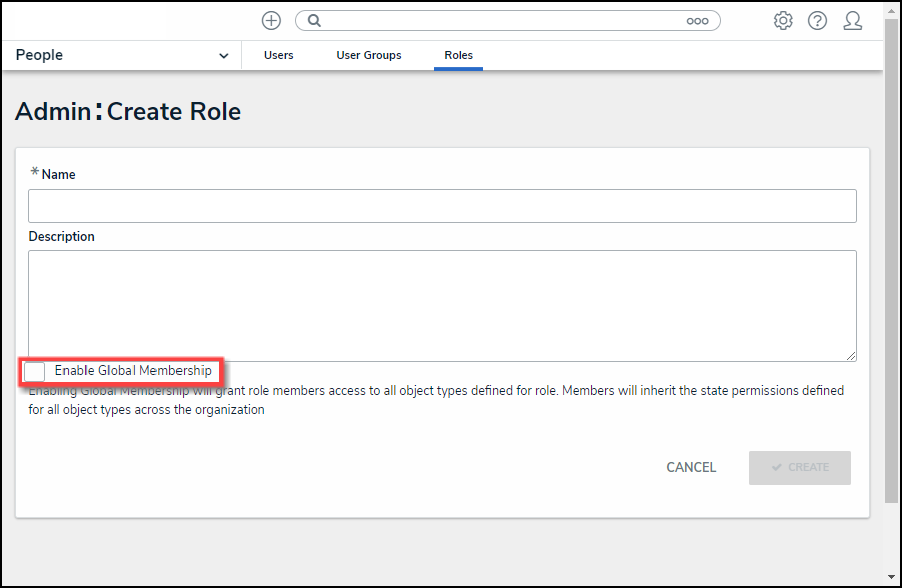902x588 pixels.
Task: Open the user profile icon
Action: point(852,21)
